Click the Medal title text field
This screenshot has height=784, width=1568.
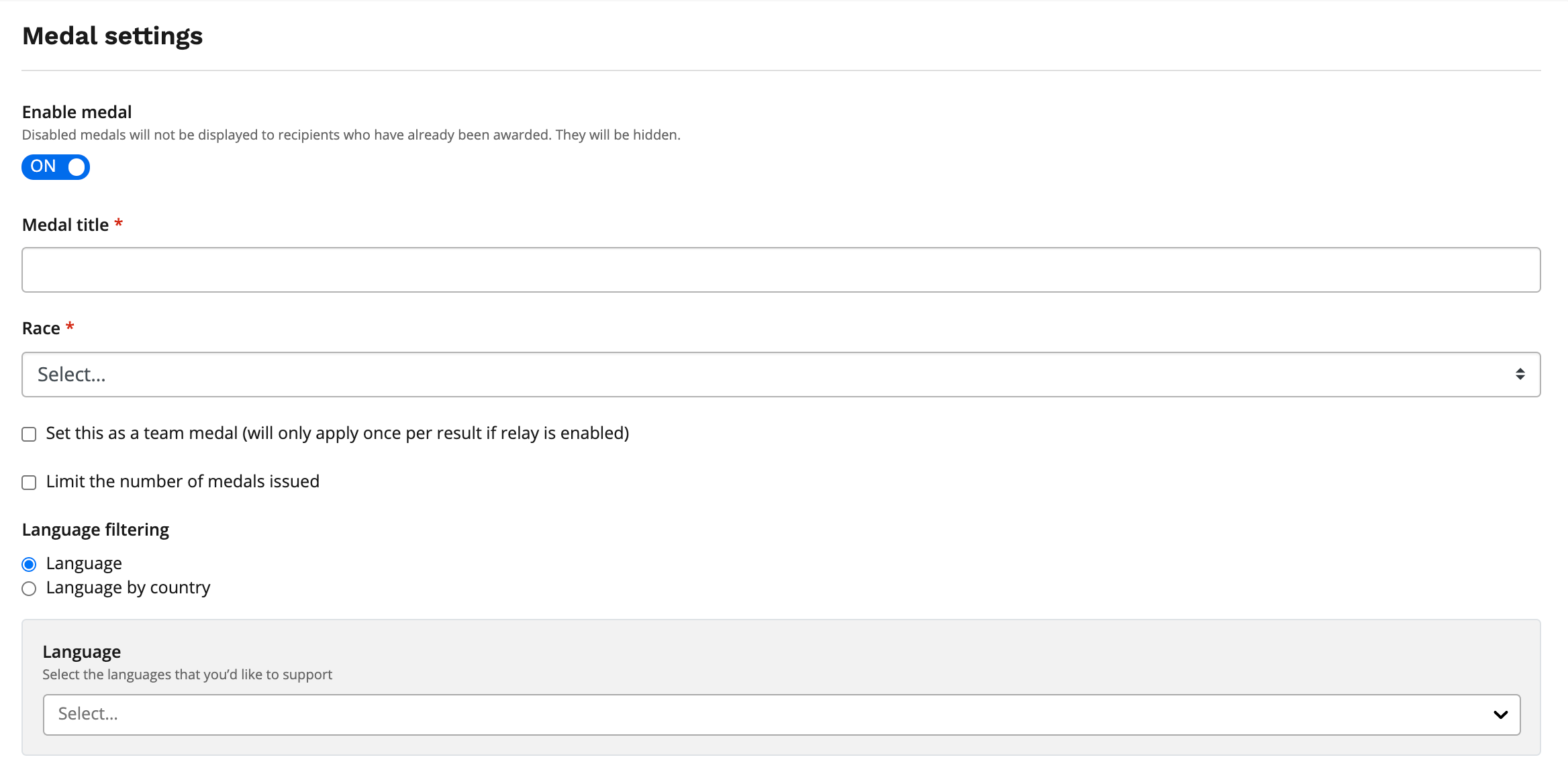point(781,270)
